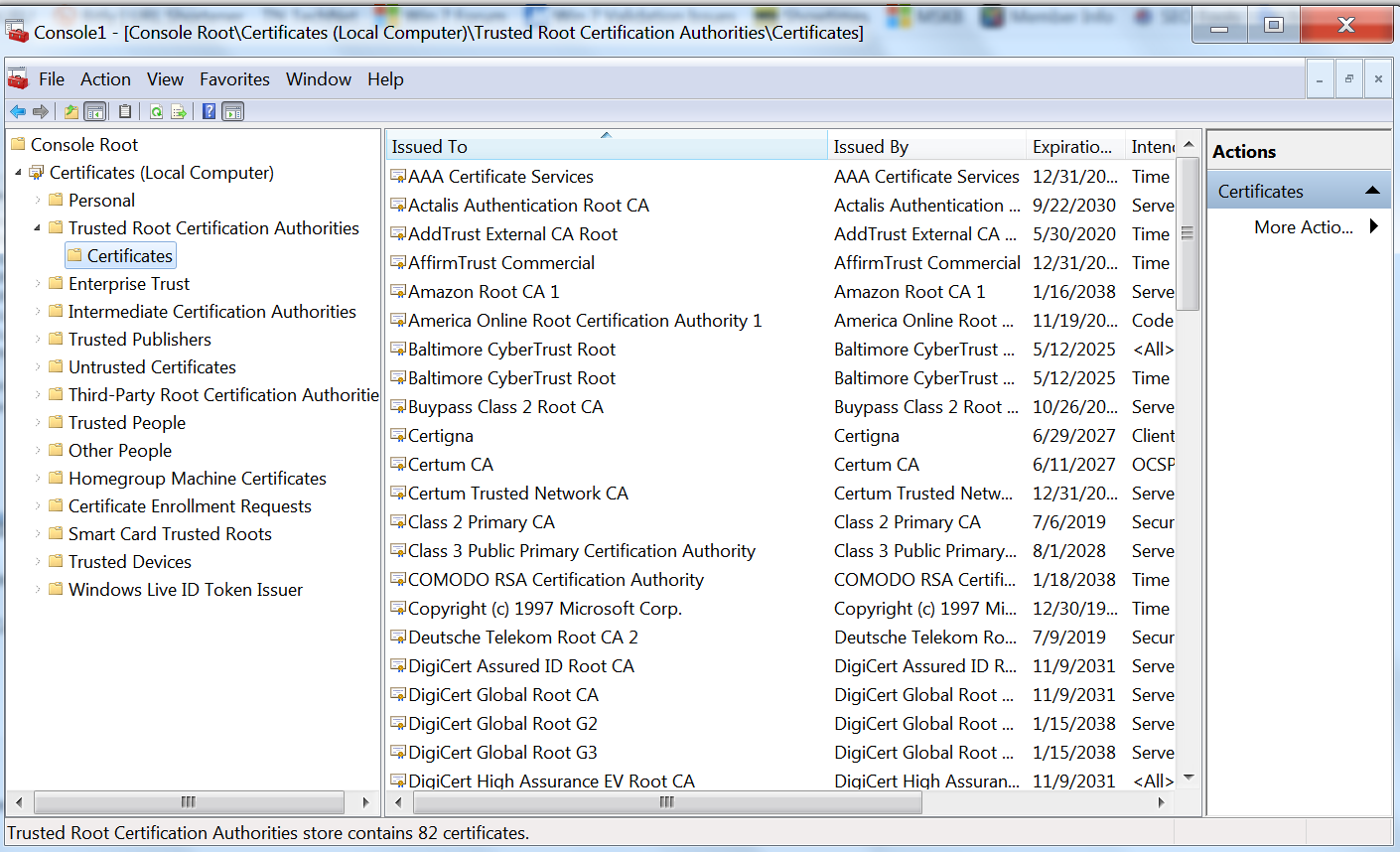The image size is (1400, 852).
Task: Toggle the Show/Hide Console Tree icon
Action: [95, 111]
